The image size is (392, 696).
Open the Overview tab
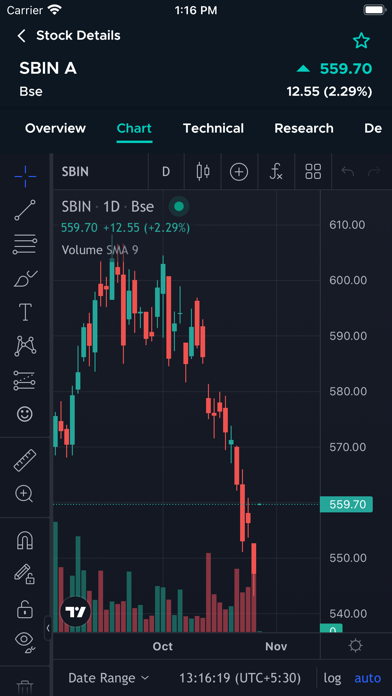55,128
